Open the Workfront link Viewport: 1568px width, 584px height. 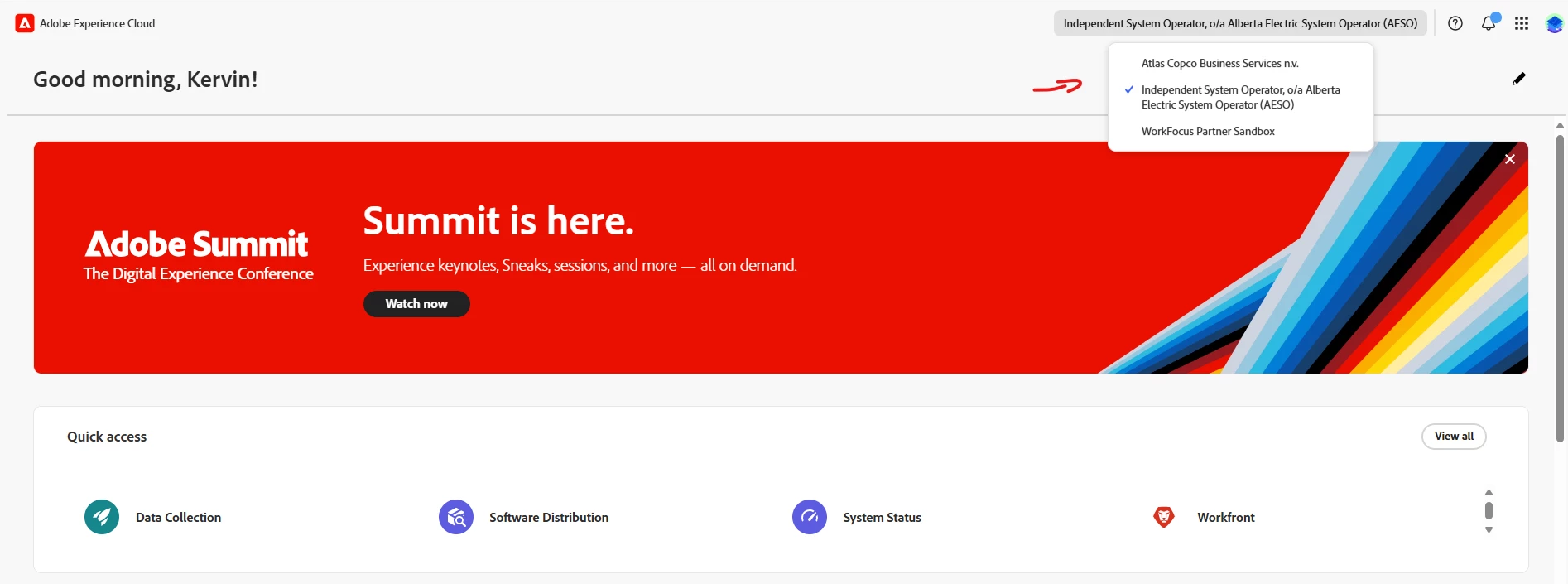1226,517
